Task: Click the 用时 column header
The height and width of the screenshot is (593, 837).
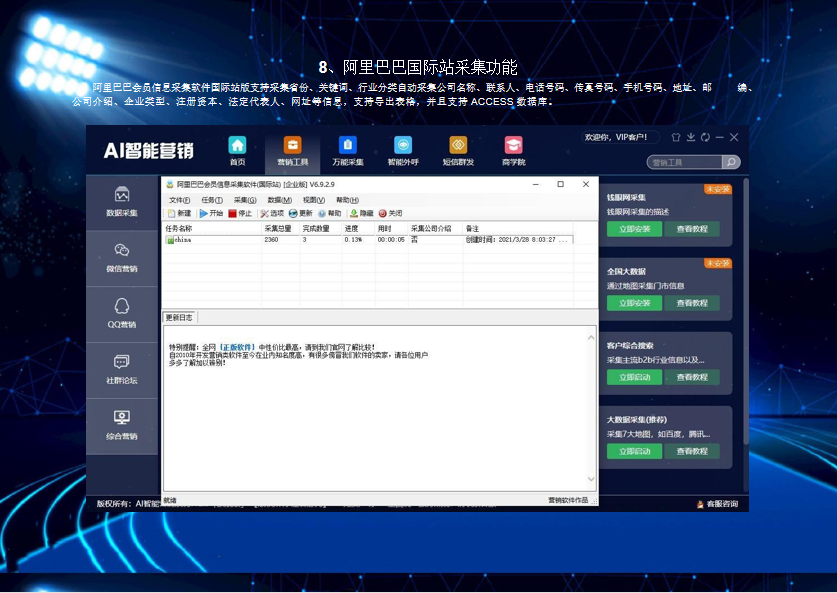Action: [392, 228]
